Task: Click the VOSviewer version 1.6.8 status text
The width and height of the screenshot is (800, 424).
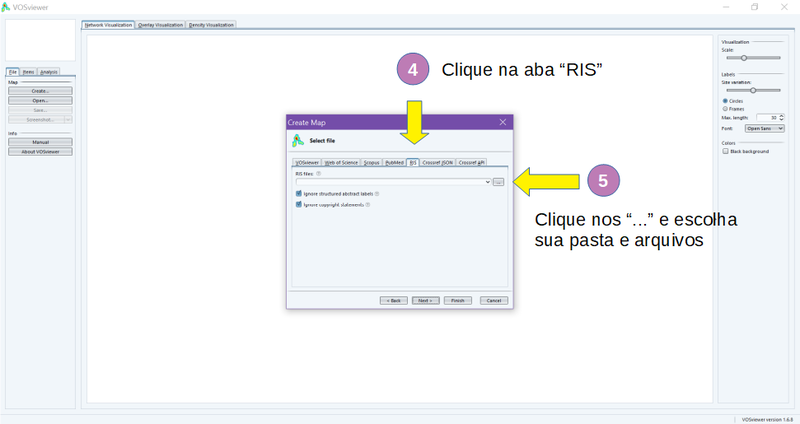Action: point(767,419)
